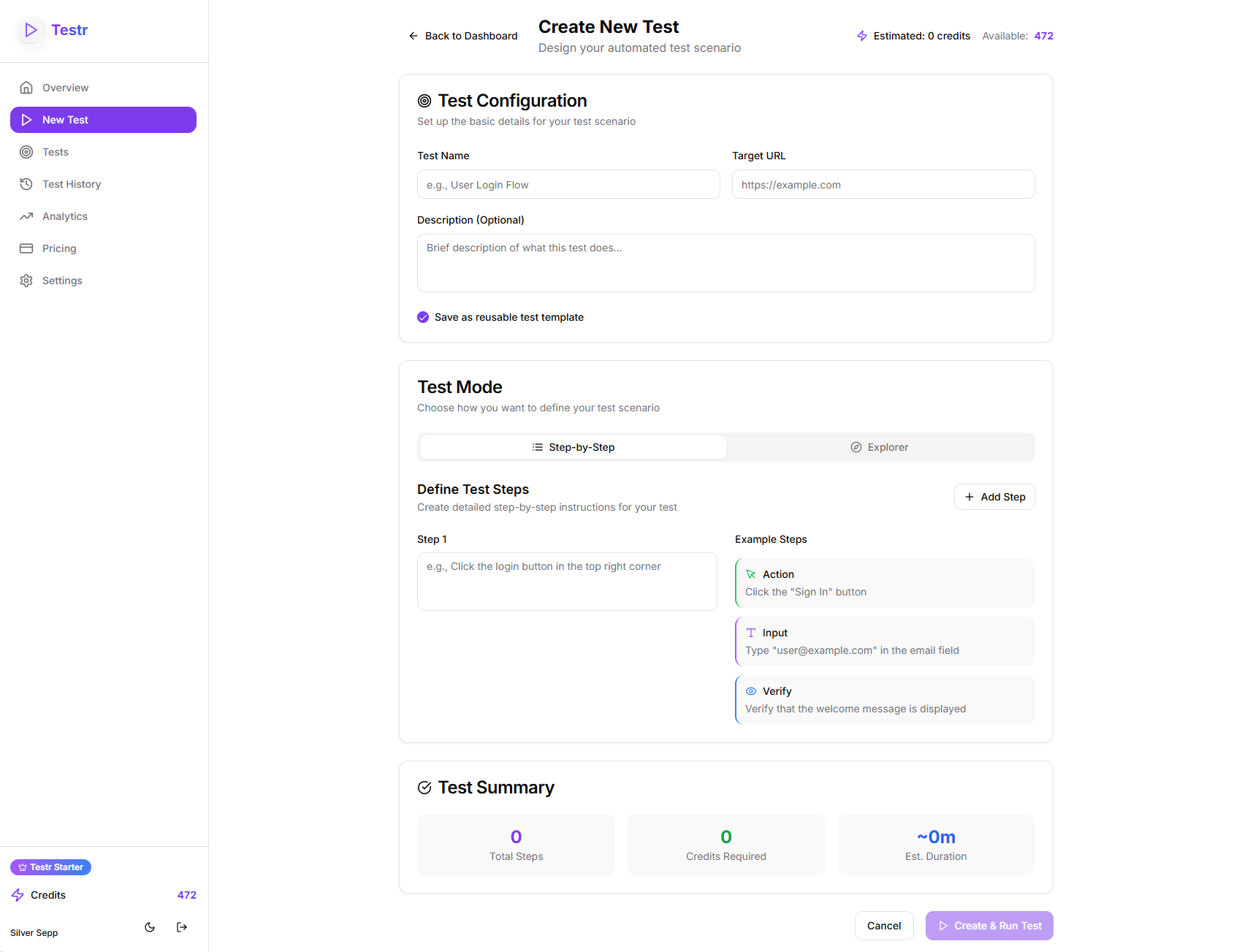The image size is (1242, 952).
Task: Click the Pricing card icon
Action: pos(26,248)
